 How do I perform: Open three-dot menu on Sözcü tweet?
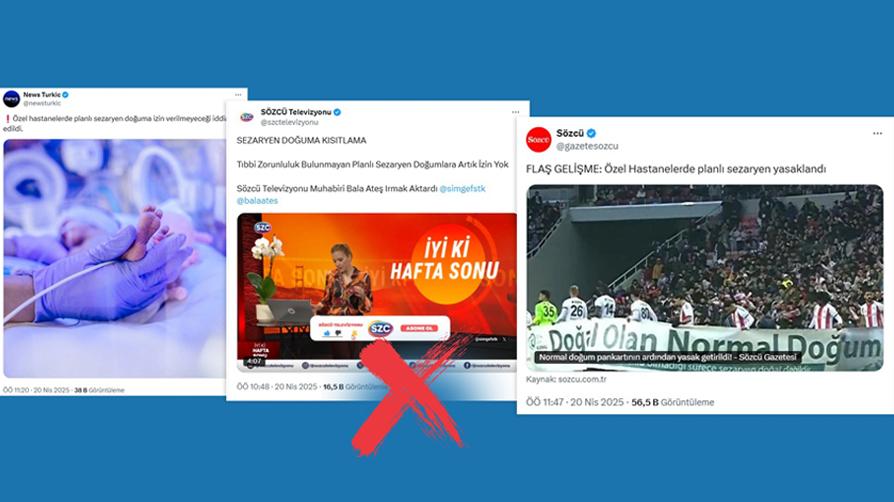[877, 133]
